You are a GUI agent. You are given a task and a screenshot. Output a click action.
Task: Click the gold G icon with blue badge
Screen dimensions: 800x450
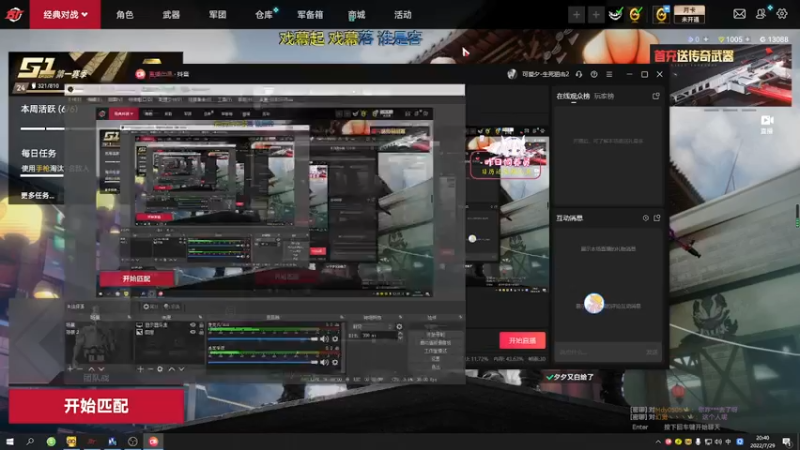pos(661,15)
